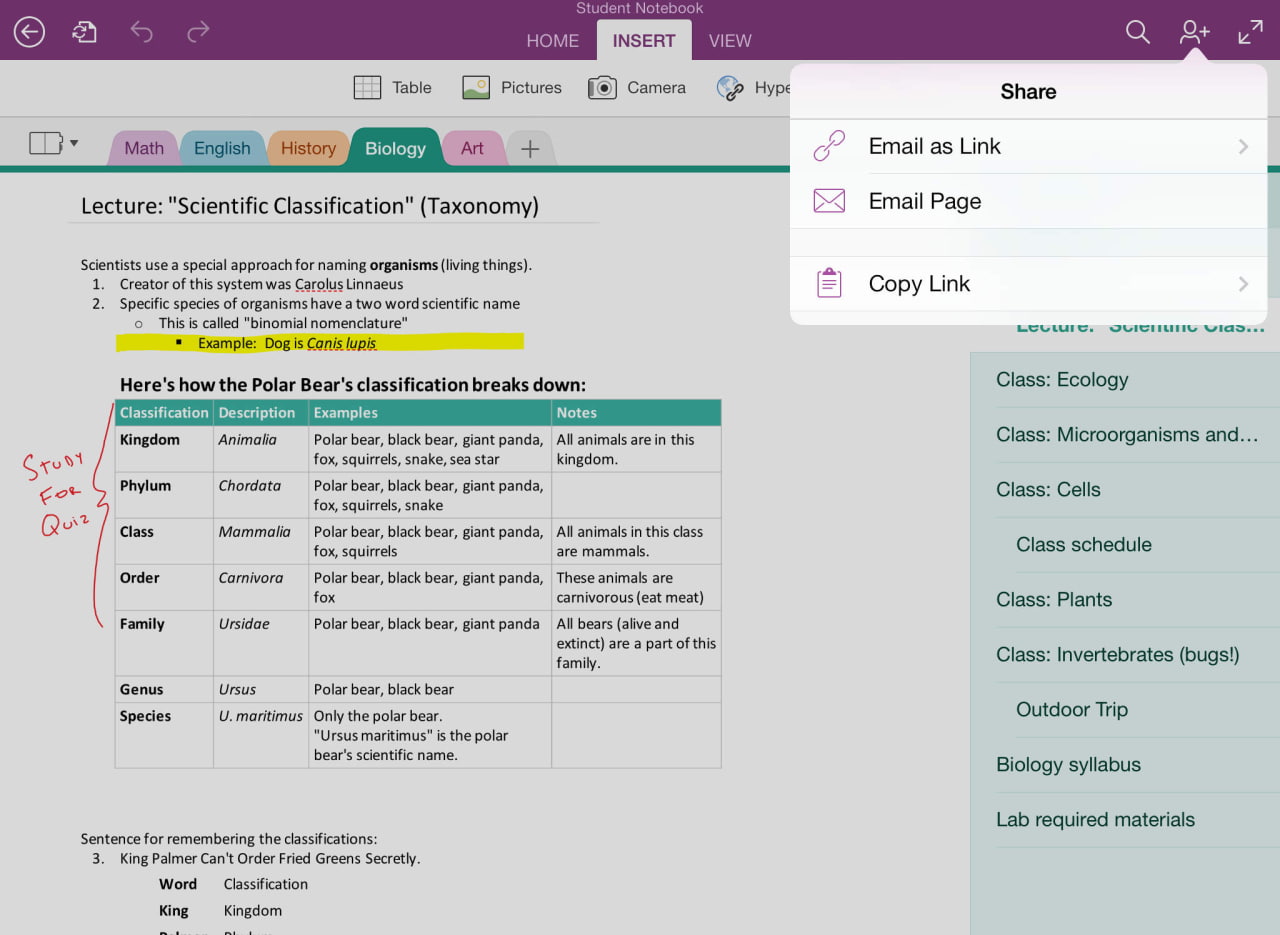Viewport: 1280px width, 935px height.
Task: Open the notebook list dropdown
Action: [x=54, y=144]
